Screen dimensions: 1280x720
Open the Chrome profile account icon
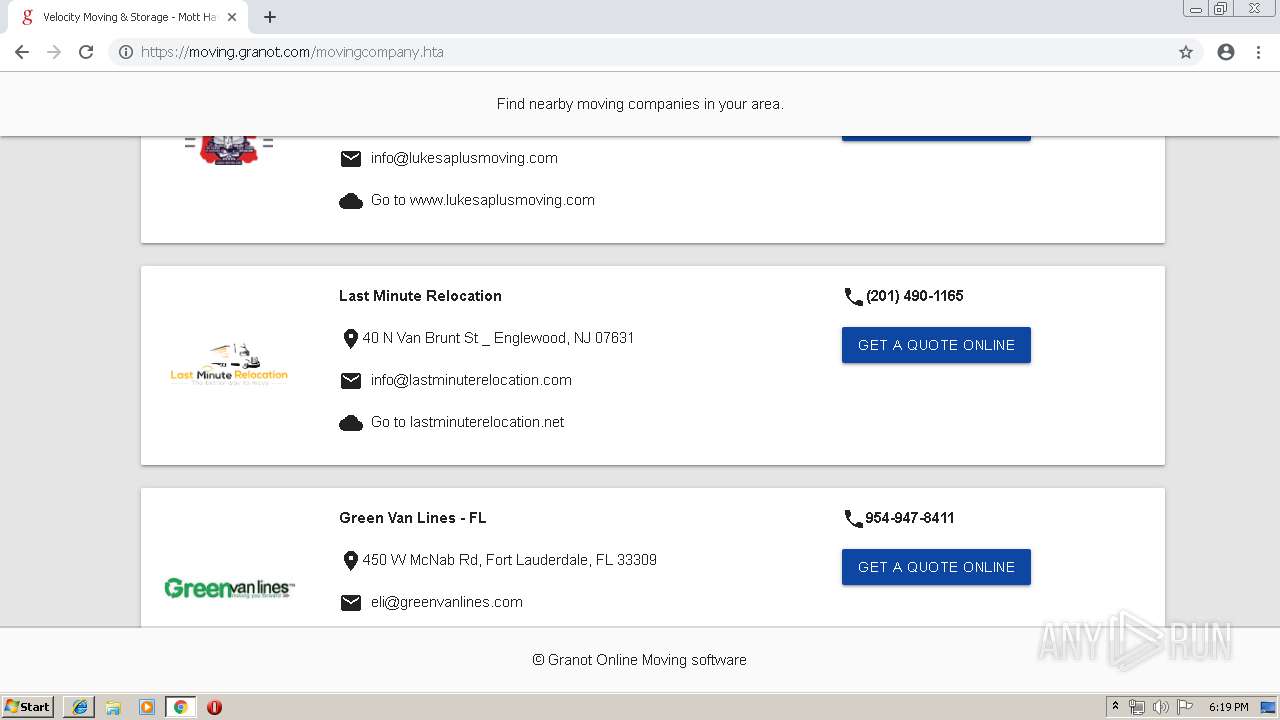tap(1226, 52)
